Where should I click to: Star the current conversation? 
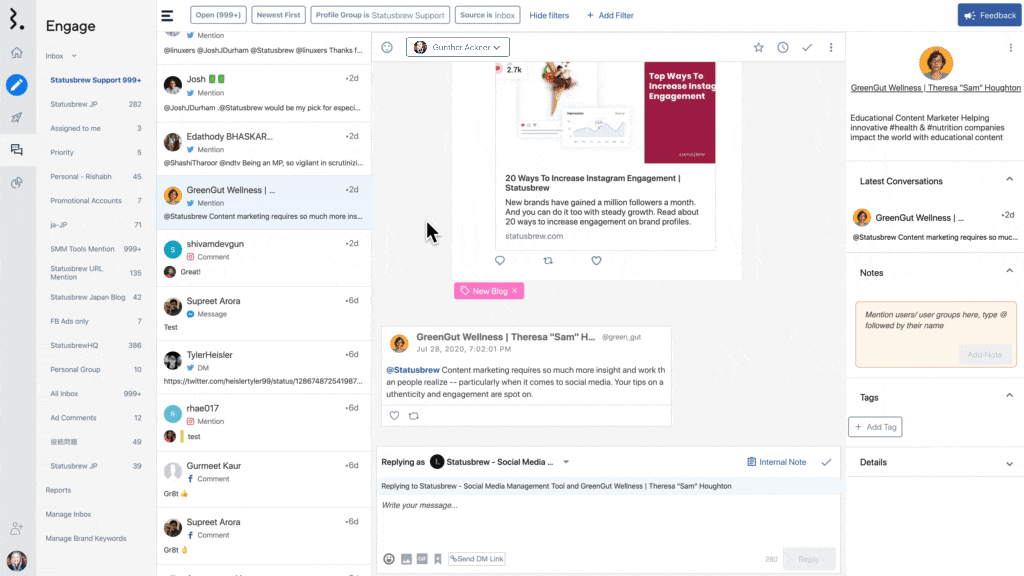pyautogui.click(x=758, y=47)
